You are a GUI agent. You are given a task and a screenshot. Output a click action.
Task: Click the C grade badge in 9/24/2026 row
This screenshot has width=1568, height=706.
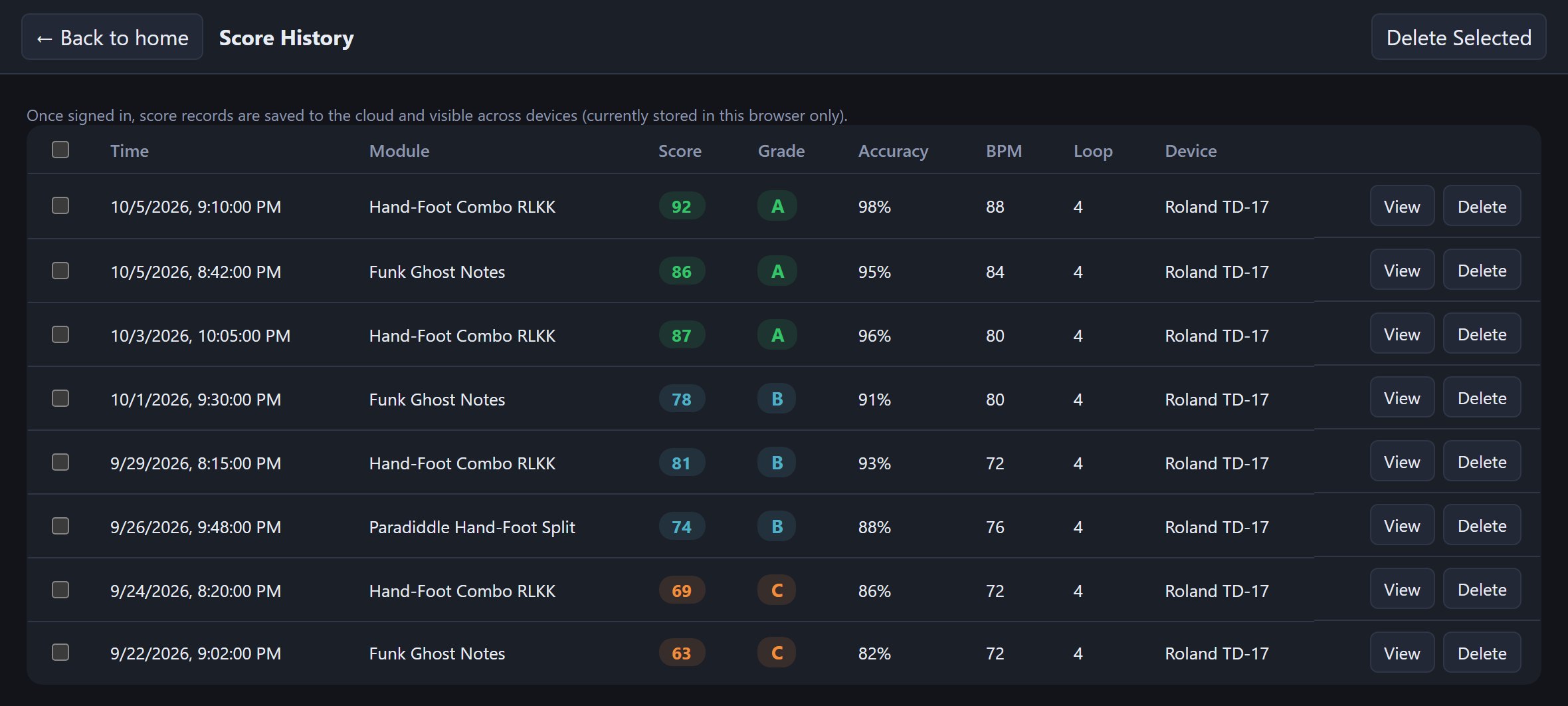click(x=777, y=590)
